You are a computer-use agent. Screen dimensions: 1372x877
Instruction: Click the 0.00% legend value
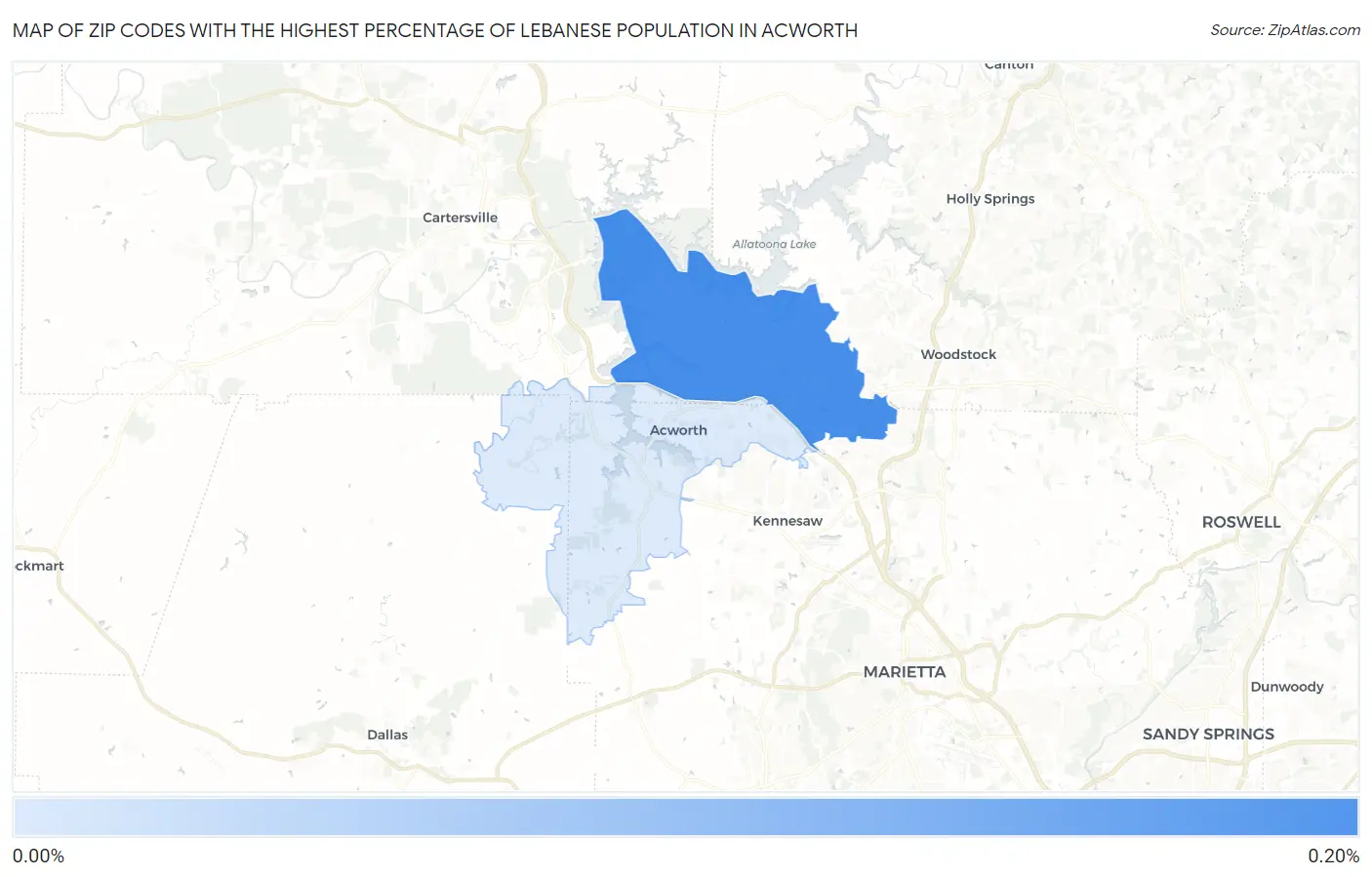coord(38,856)
